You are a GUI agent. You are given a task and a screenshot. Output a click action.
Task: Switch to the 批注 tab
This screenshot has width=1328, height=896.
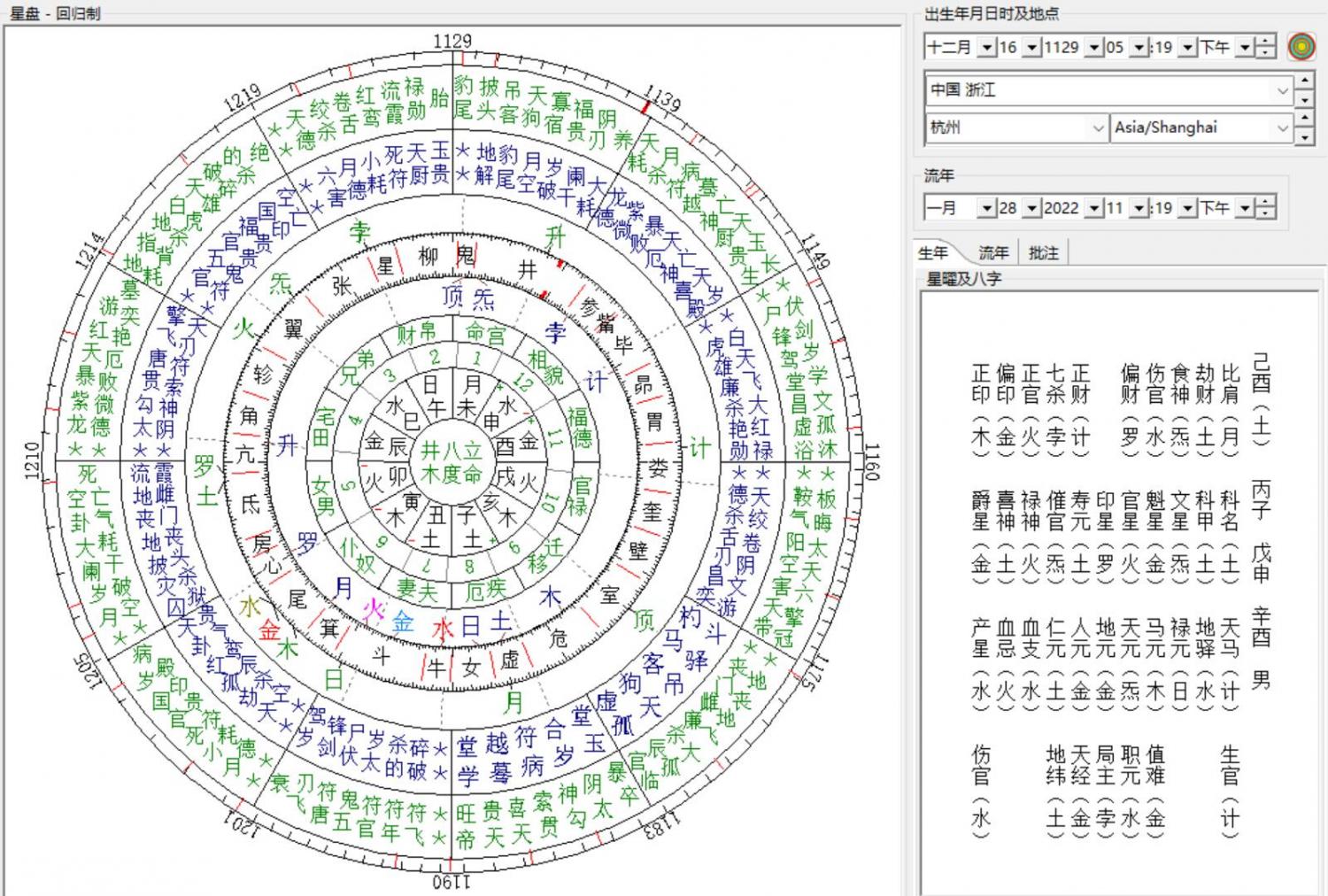(x=1044, y=253)
